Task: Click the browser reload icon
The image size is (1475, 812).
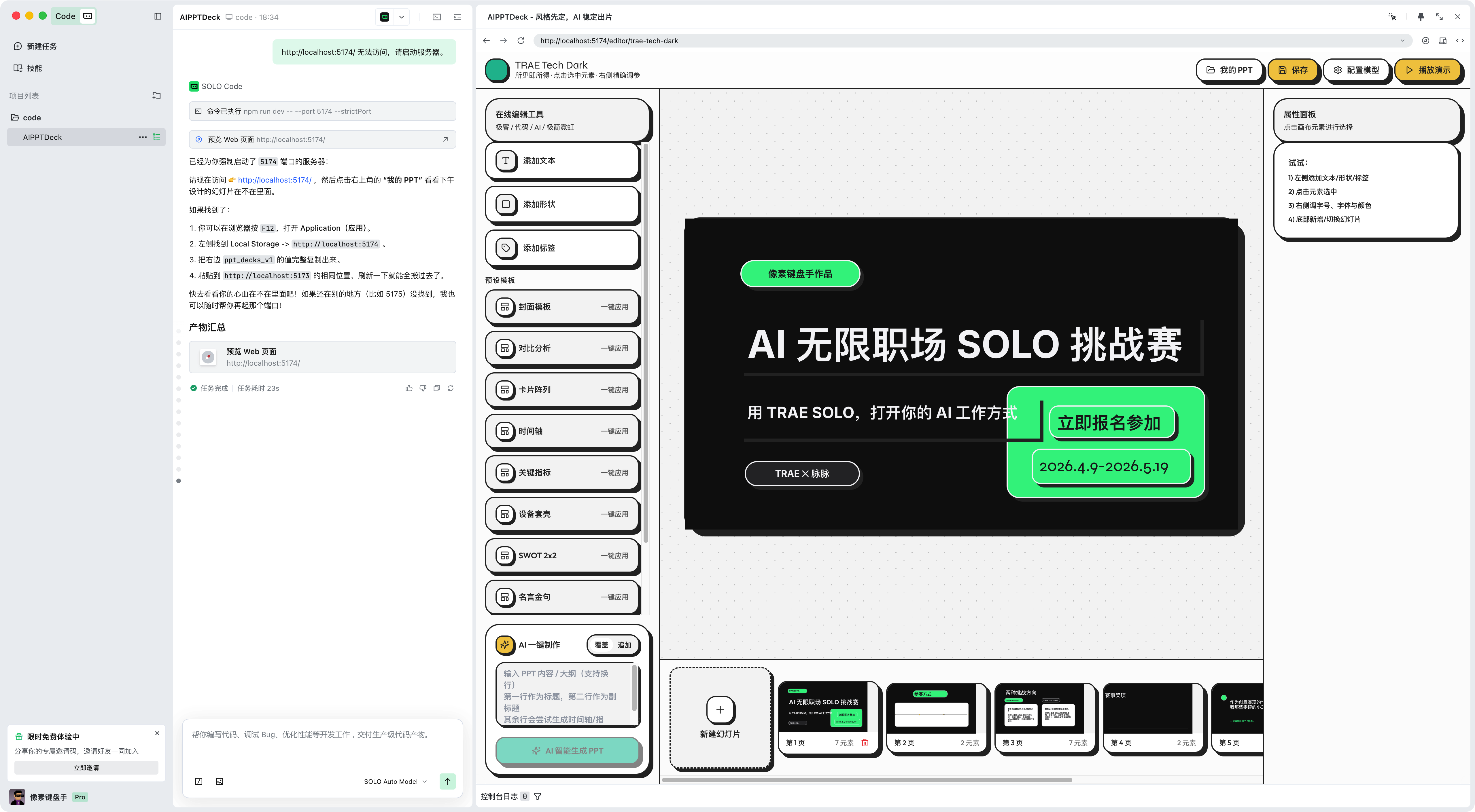Action: [x=521, y=41]
